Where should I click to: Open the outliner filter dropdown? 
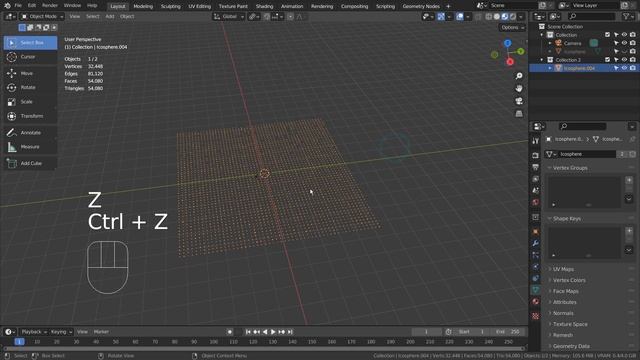[628, 16]
